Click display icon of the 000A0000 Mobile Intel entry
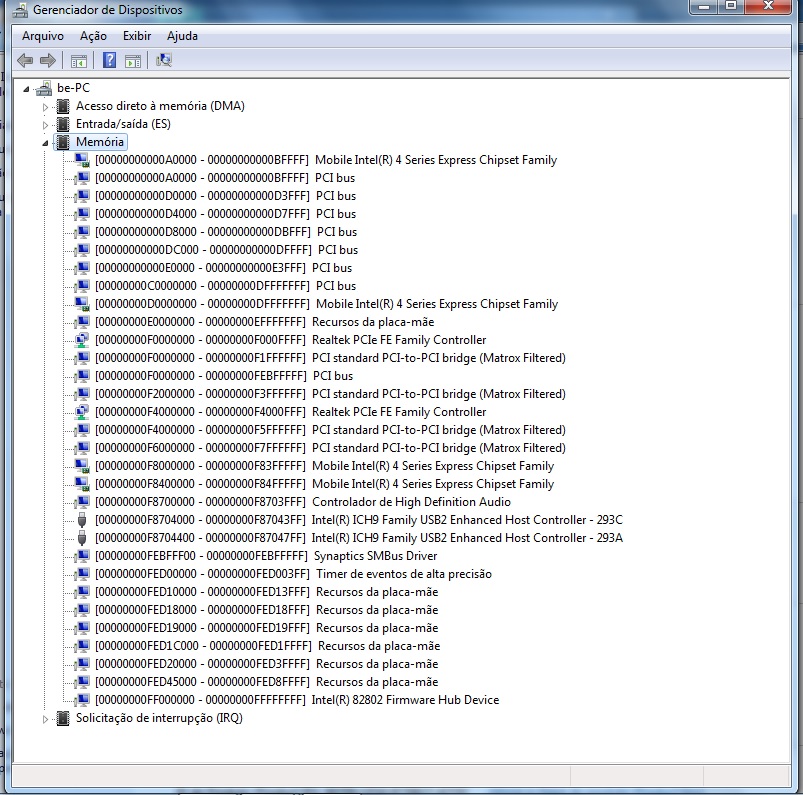 tap(82, 160)
